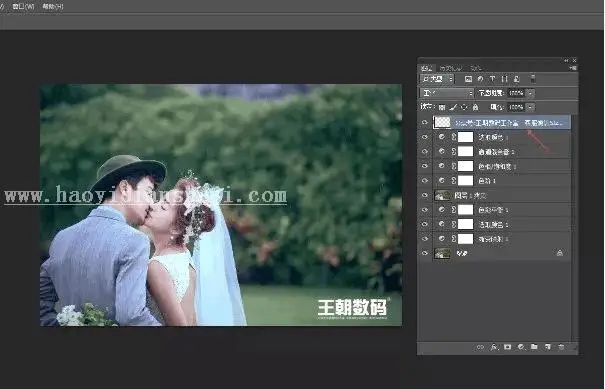The image size is (605, 389).
Task: Add a new adjustment layer icon
Action: pyautogui.click(x=521, y=347)
